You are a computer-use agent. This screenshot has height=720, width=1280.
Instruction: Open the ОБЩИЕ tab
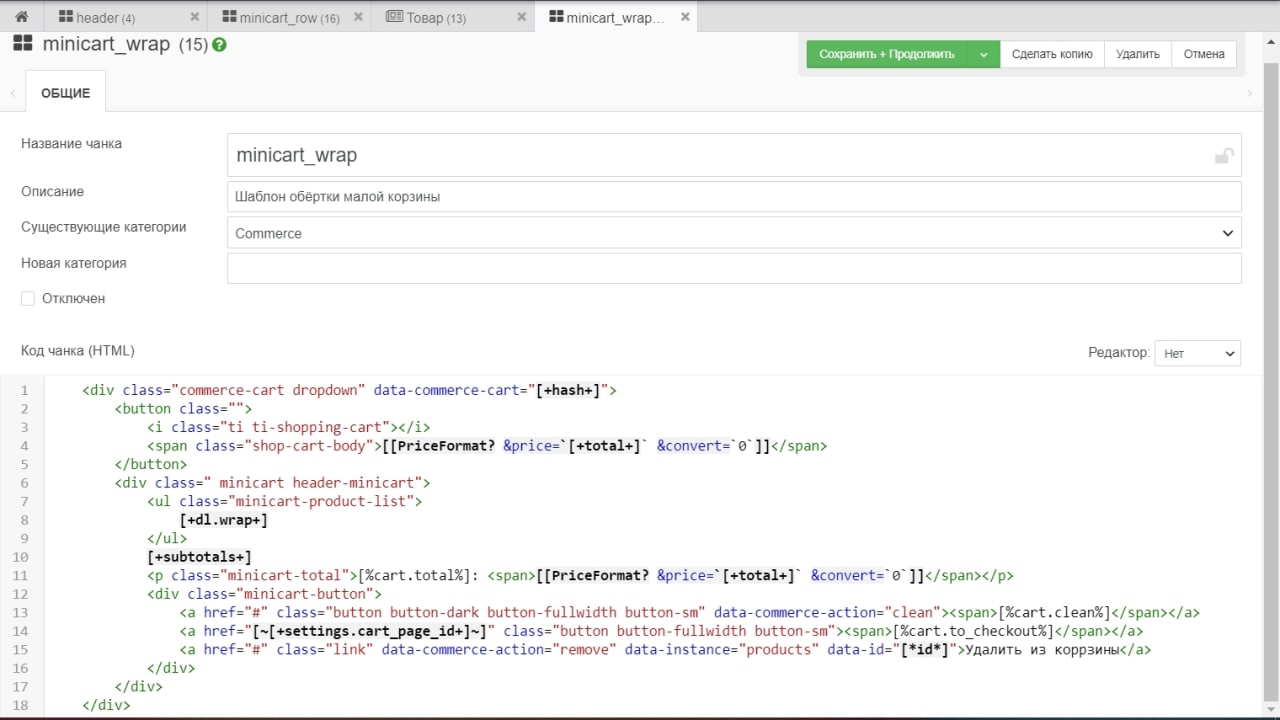(65, 92)
